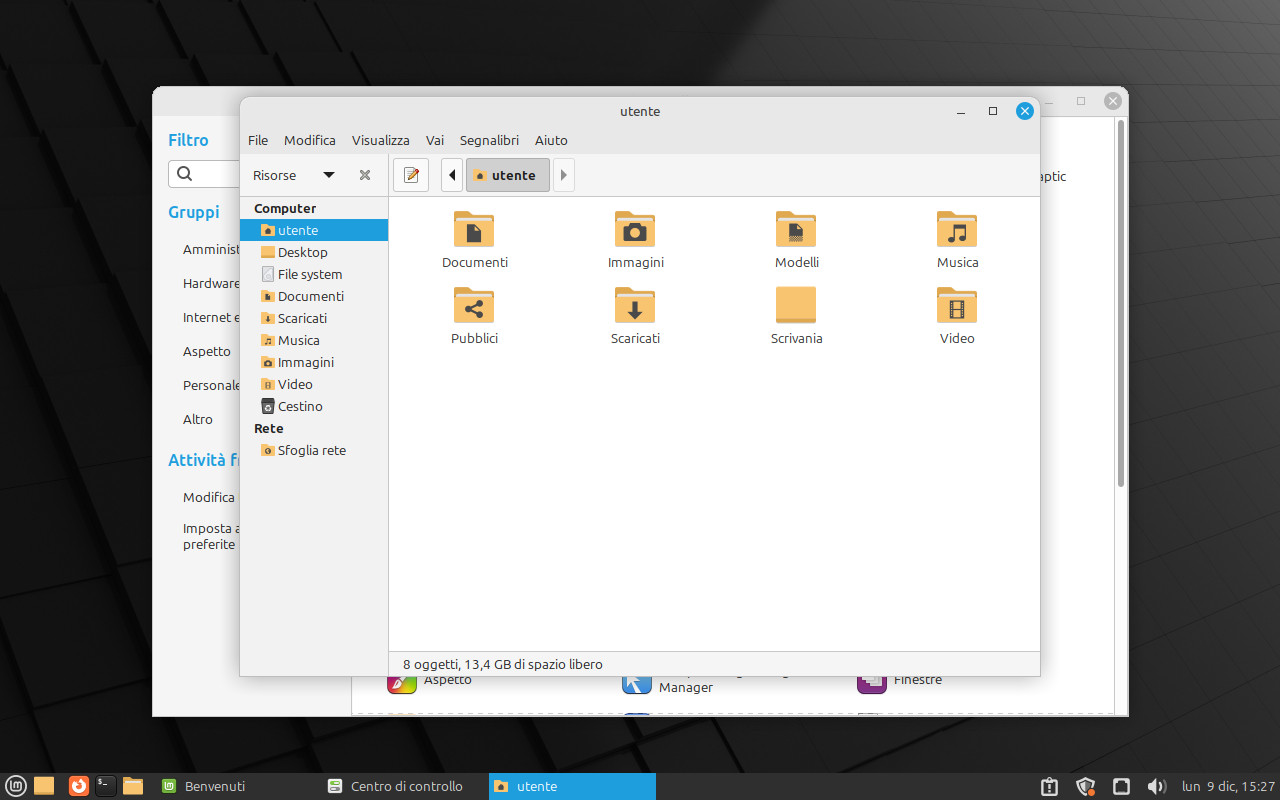Viewport: 1280px width, 800px height.
Task: Close the Risorse sidebar panel
Action: (365, 175)
